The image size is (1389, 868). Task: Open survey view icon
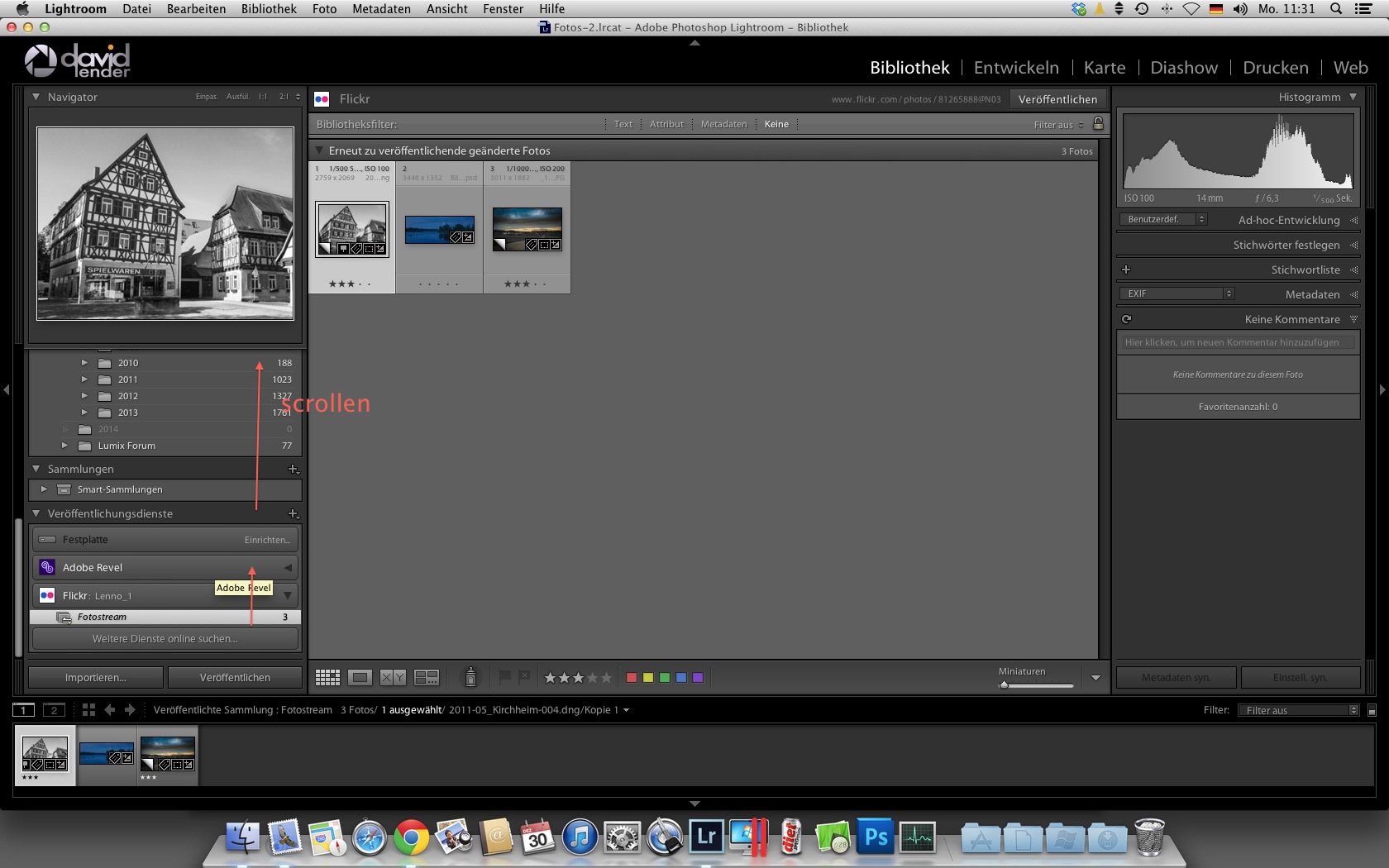427,678
